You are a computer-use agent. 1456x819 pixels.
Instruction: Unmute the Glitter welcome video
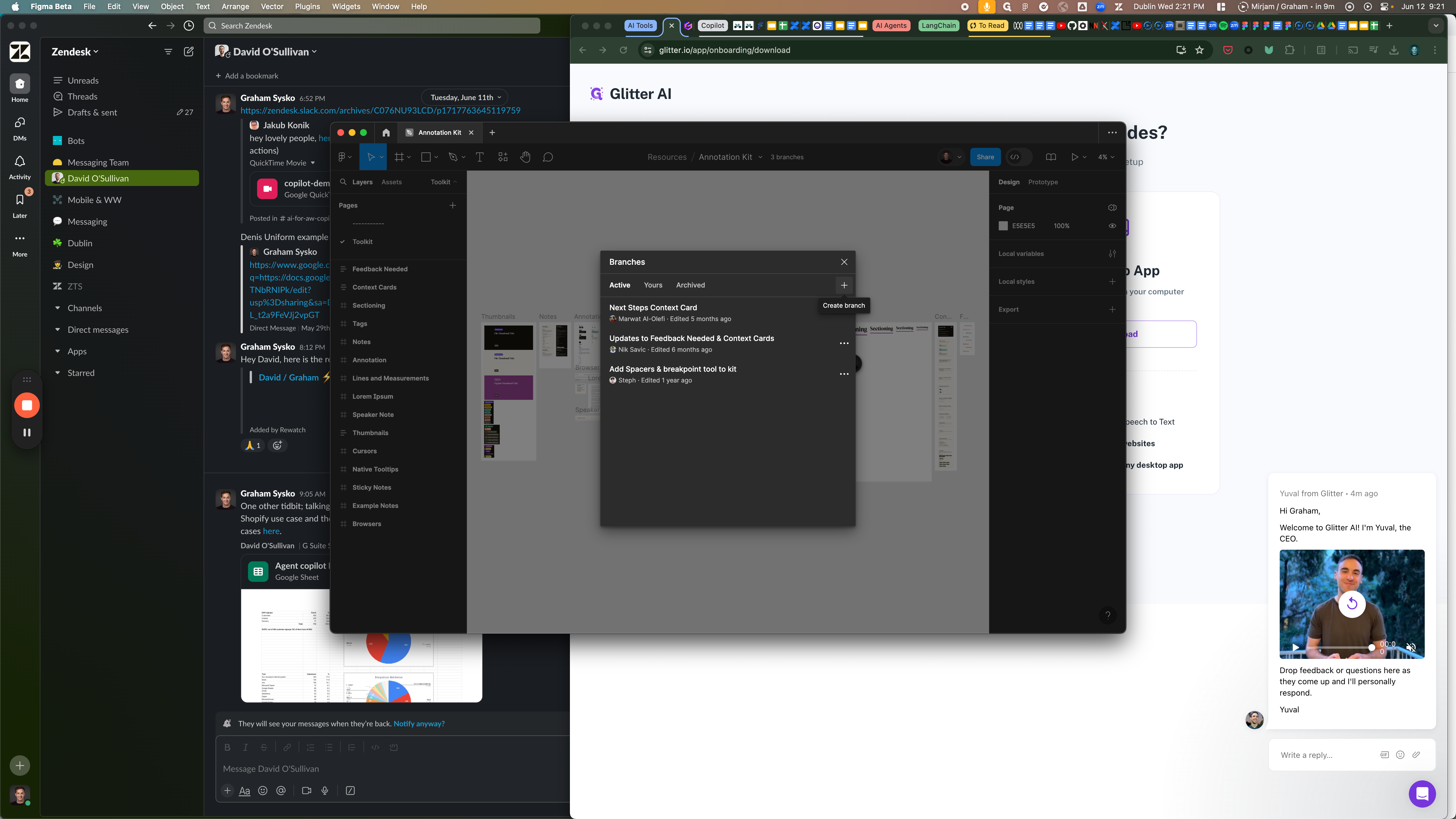1411,648
